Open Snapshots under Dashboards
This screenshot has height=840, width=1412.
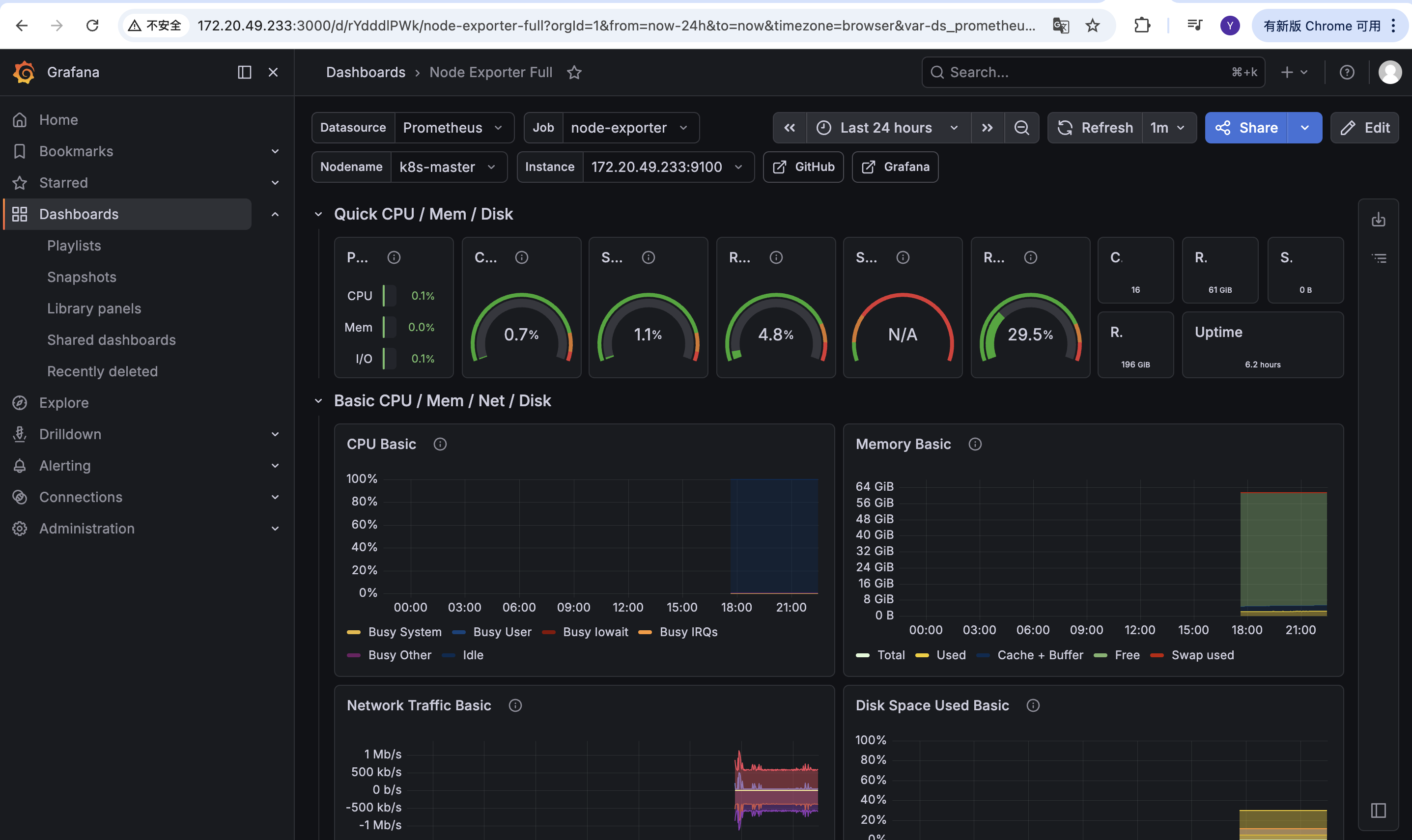coord(82,277)
